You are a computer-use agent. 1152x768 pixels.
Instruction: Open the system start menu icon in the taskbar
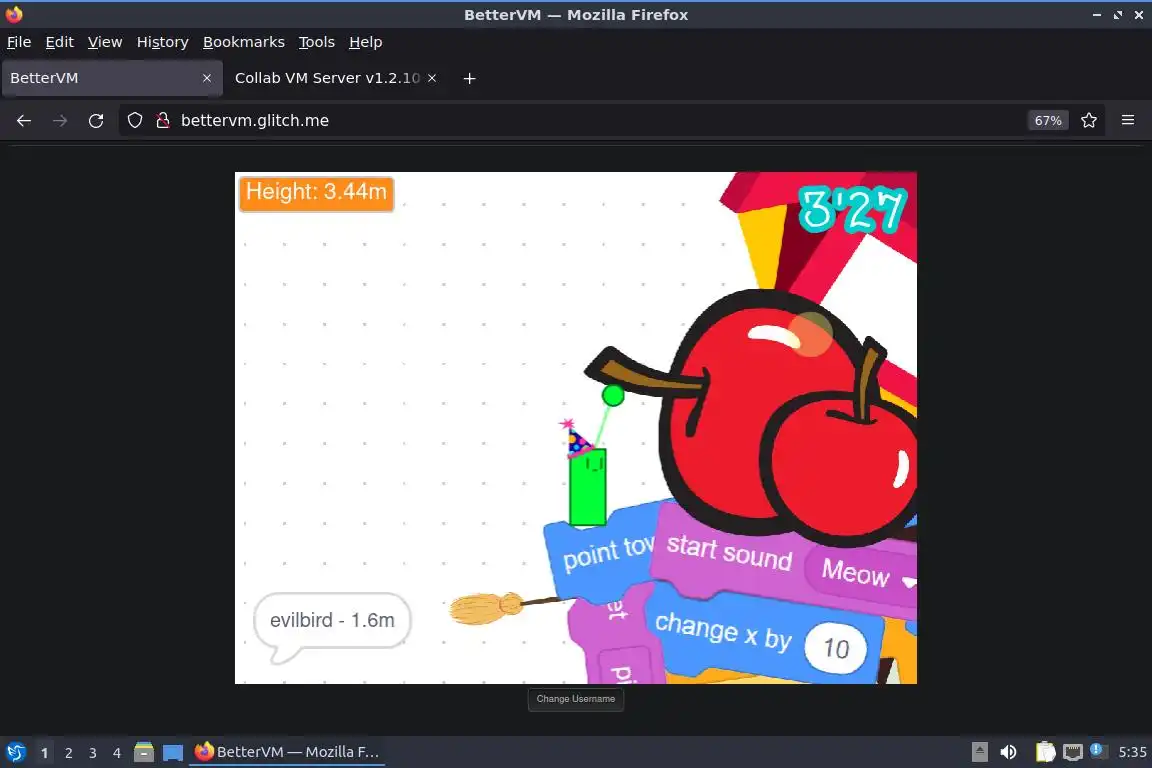coord(16,752)
